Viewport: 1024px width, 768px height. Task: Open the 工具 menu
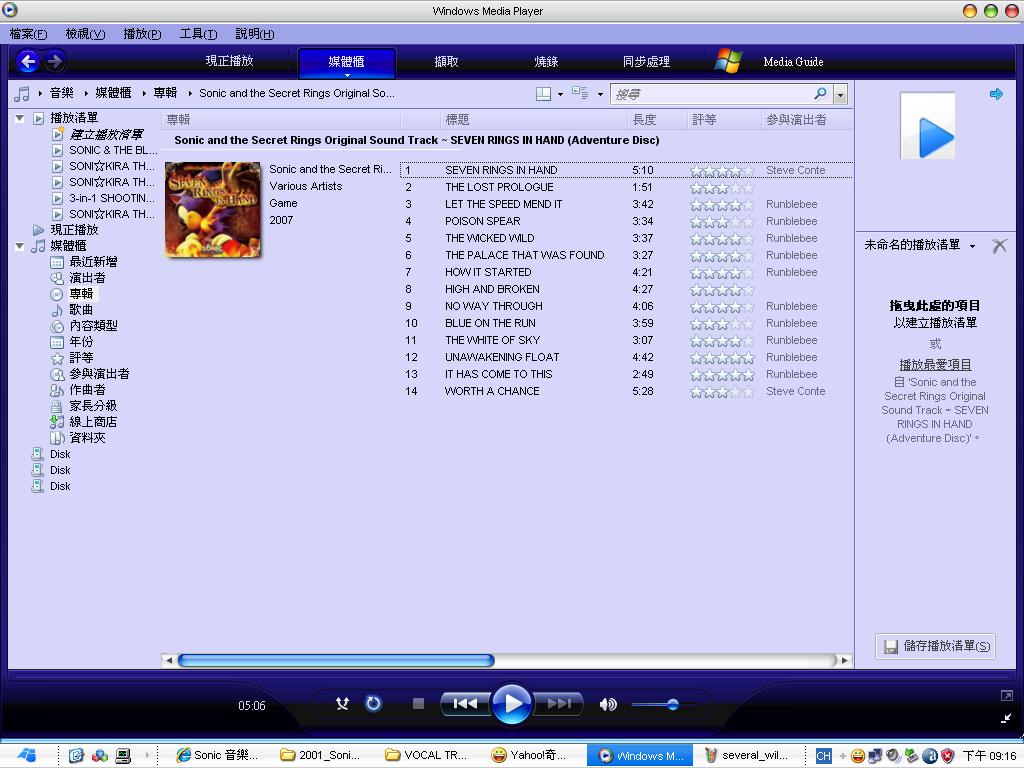197,34
